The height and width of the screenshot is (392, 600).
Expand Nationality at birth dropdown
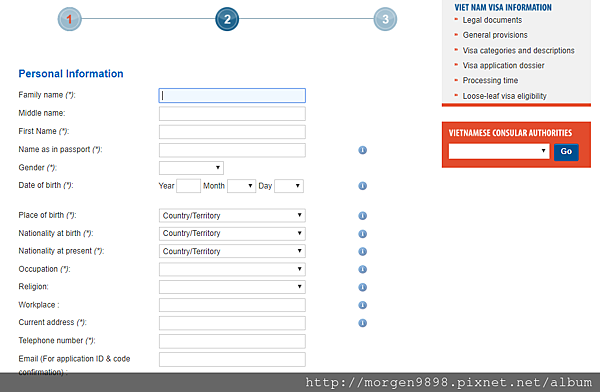[232, 234]
